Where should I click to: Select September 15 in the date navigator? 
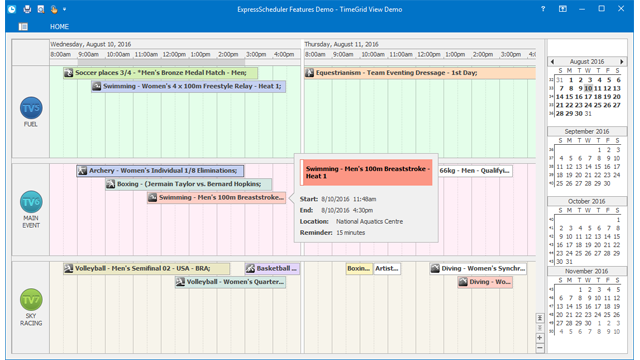[x=598, y=167]
